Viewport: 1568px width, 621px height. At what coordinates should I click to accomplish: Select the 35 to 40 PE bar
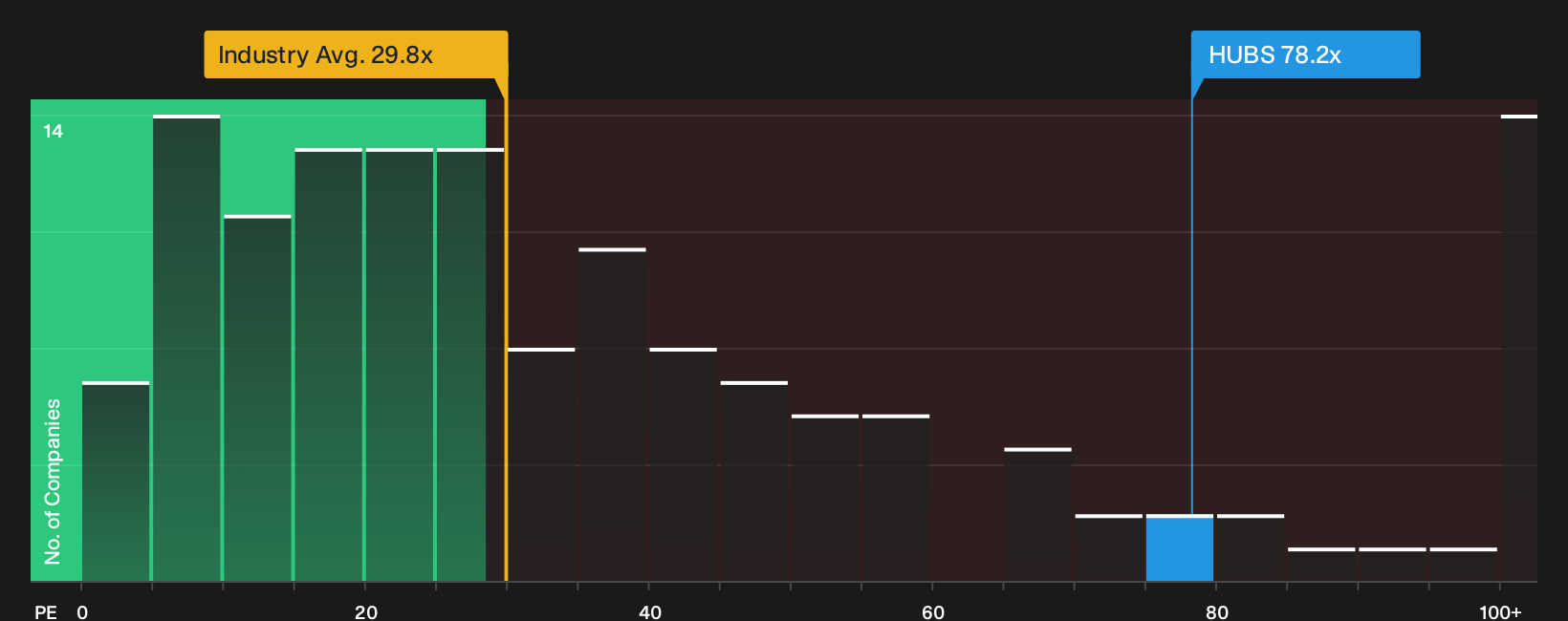coord(612,415)
